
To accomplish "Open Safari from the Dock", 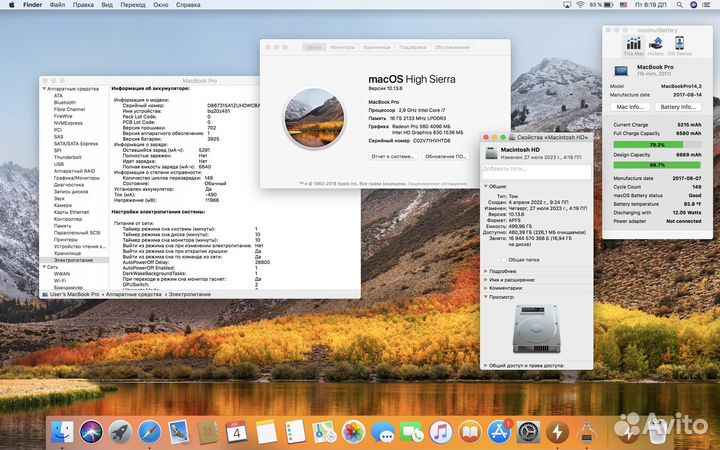I will (x=150, y=432).
